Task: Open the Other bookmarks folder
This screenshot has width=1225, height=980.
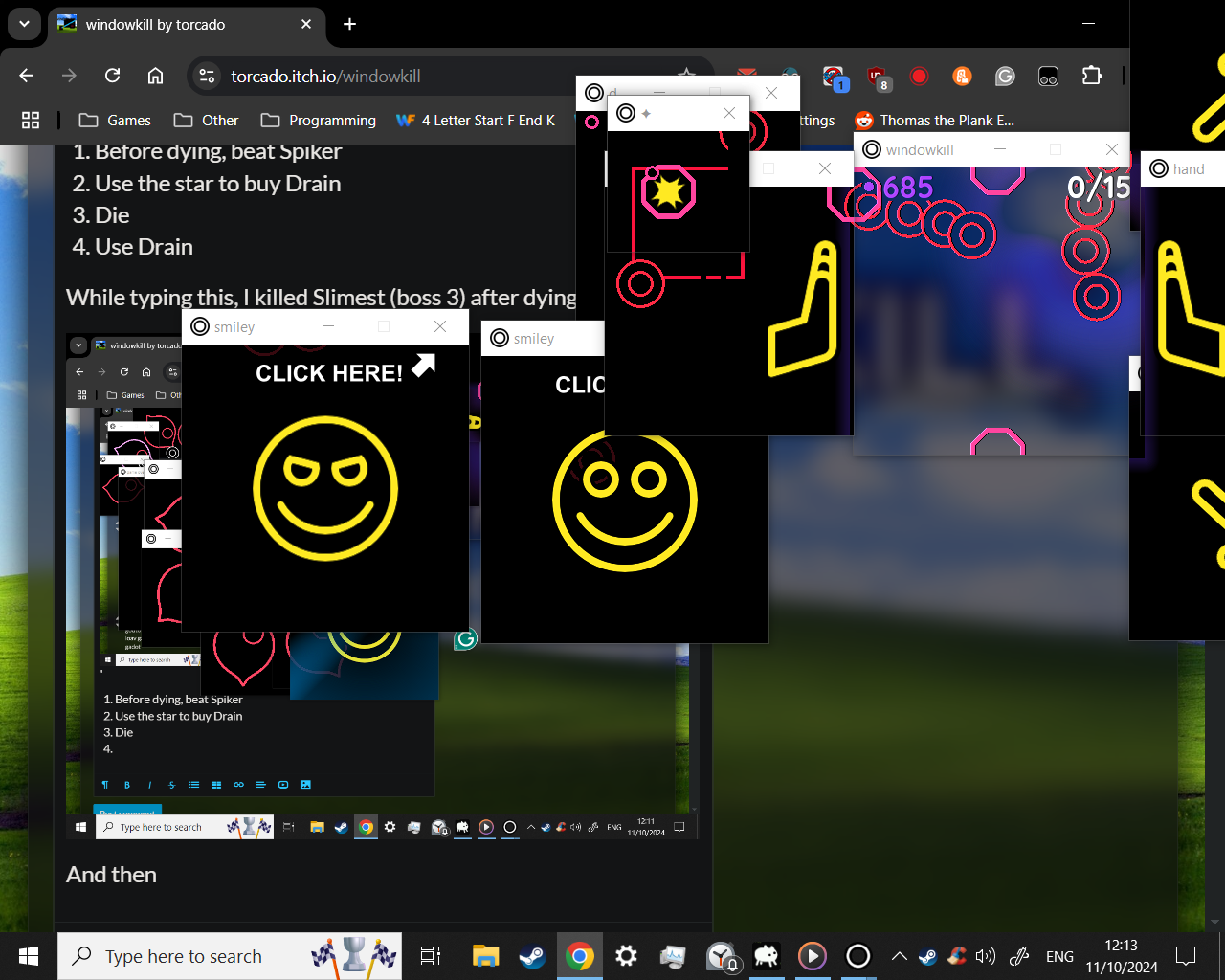Action: point(206,120)
